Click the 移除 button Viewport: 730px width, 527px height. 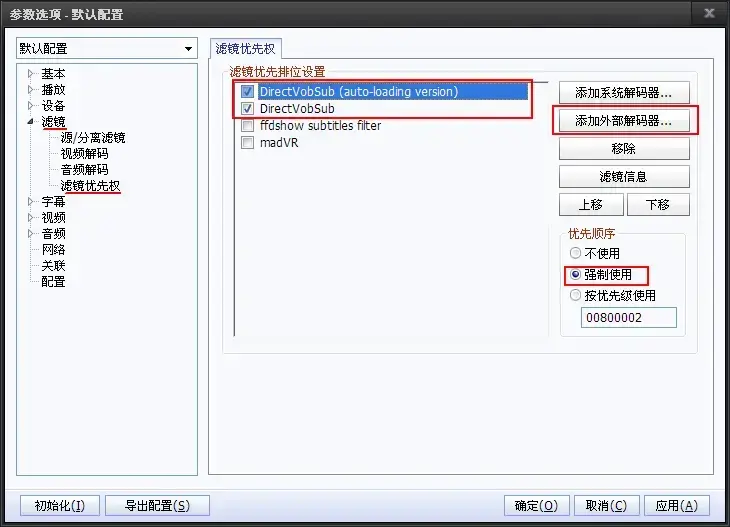[x=624, y=149]
